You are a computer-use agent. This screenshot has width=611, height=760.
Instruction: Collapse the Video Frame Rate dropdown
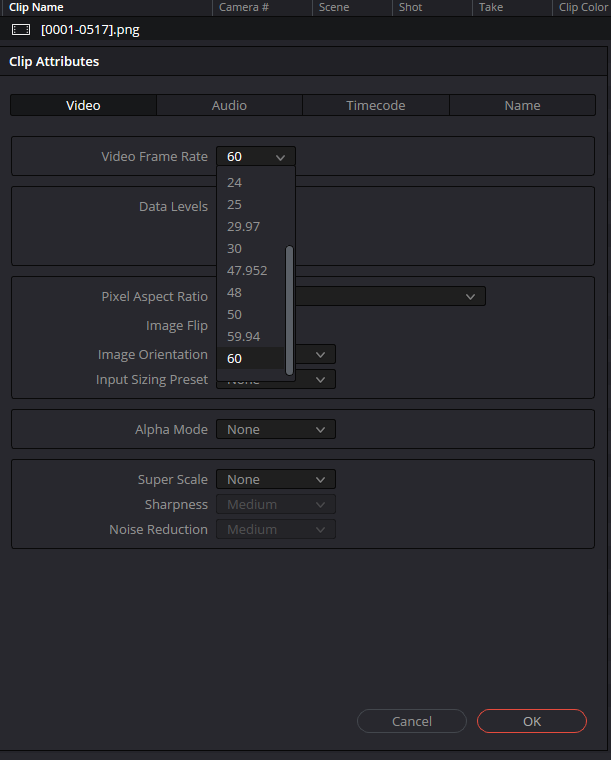(256, 157)
